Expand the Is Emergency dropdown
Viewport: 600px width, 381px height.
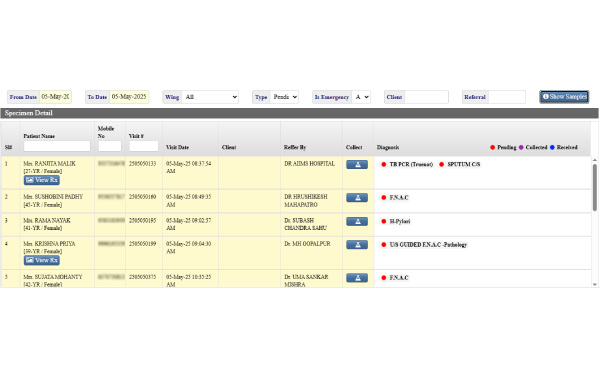[361, 97]
